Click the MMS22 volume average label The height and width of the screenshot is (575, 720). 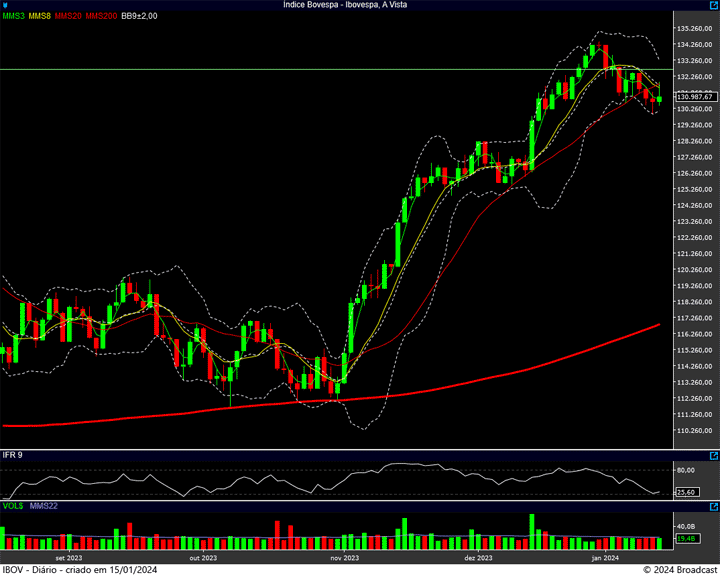click(x=44, y=506)
